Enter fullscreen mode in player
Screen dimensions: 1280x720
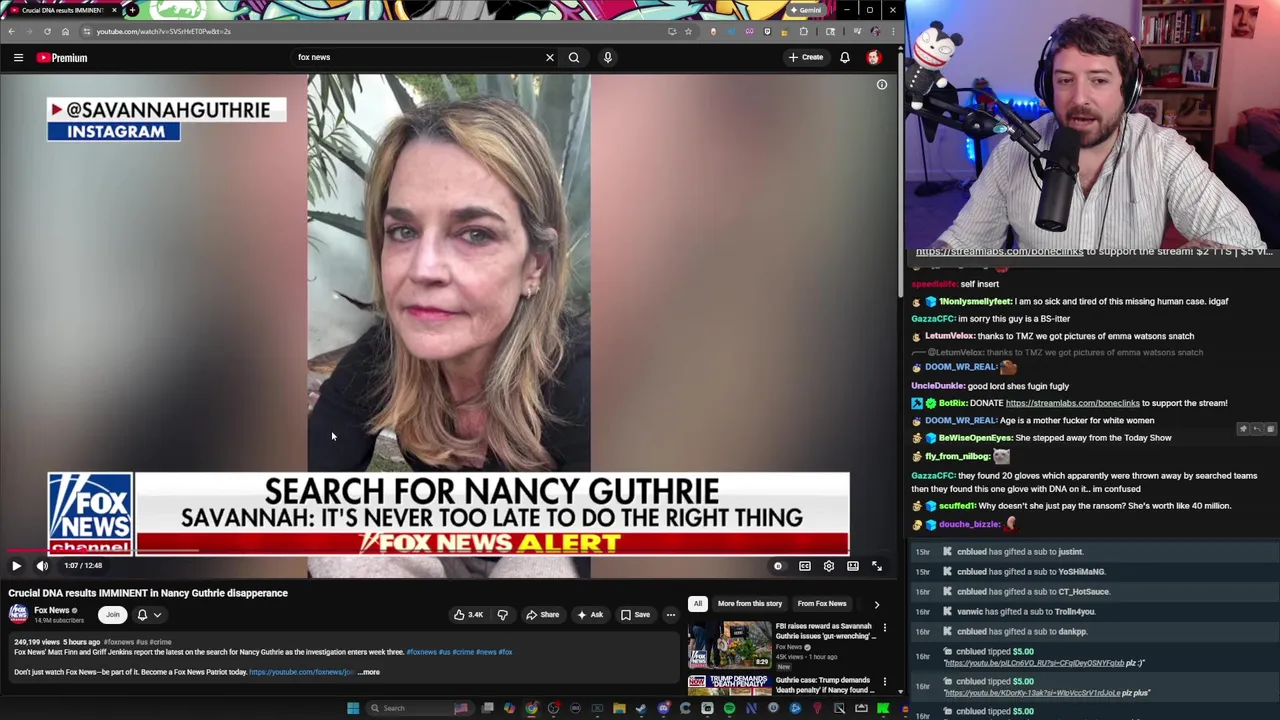click(877, 566)
